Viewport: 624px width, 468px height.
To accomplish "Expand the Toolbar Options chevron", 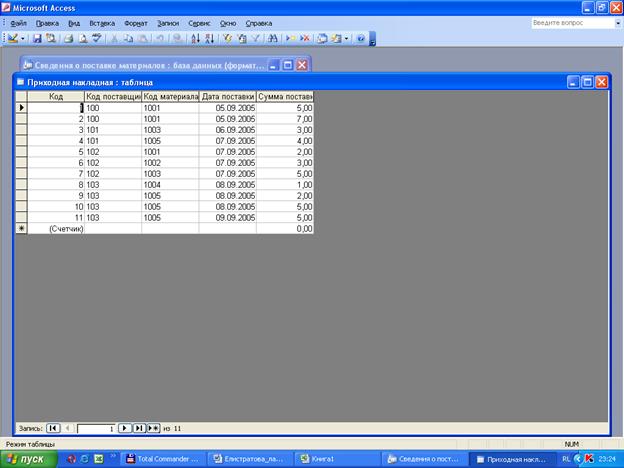I will 372,39.
